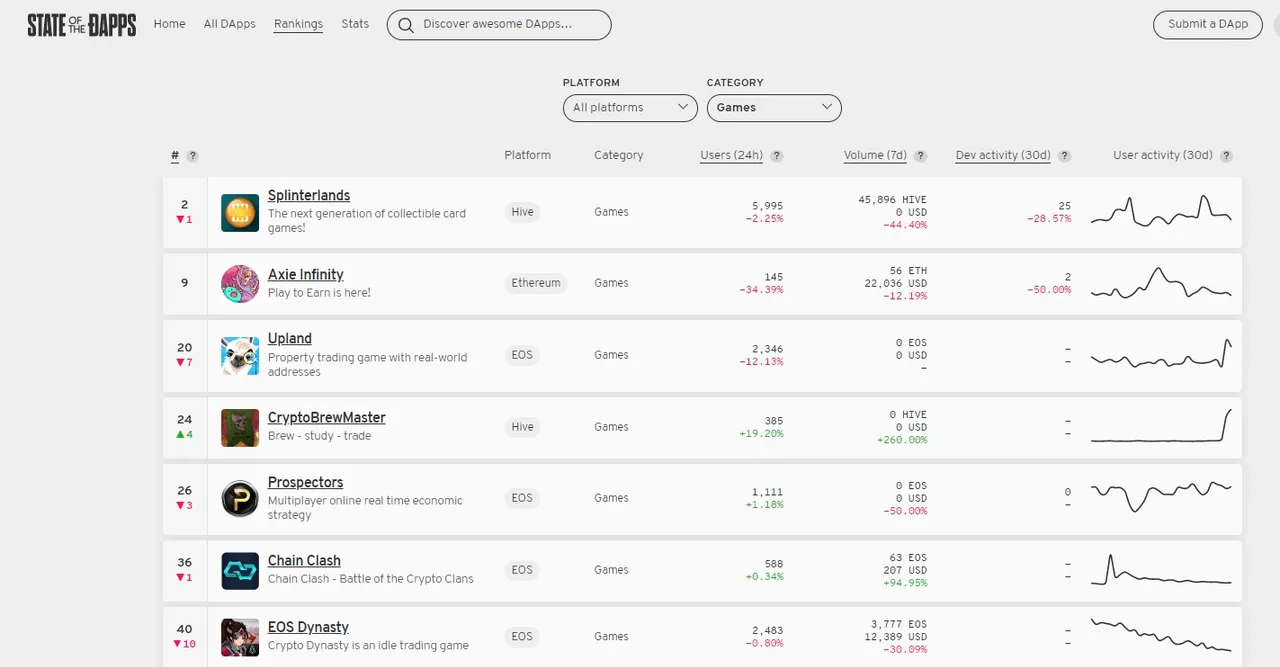Go to Home in the navigation
This screenshot has width=1280, height=667.
click(x=169, y=24)
